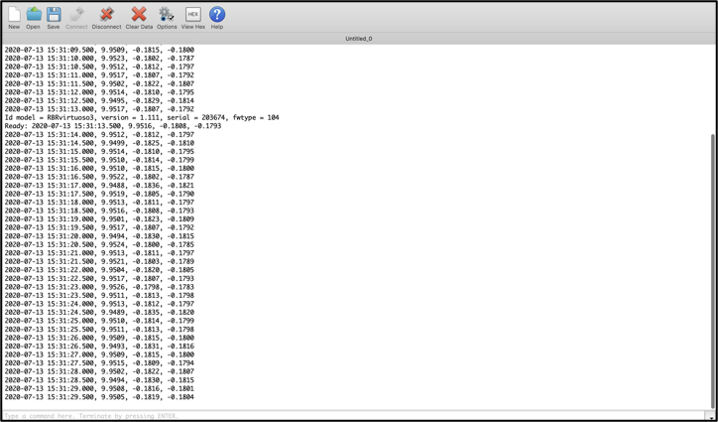Open a file with the Open icon
718x422 pixels.
tap(33, 15)
